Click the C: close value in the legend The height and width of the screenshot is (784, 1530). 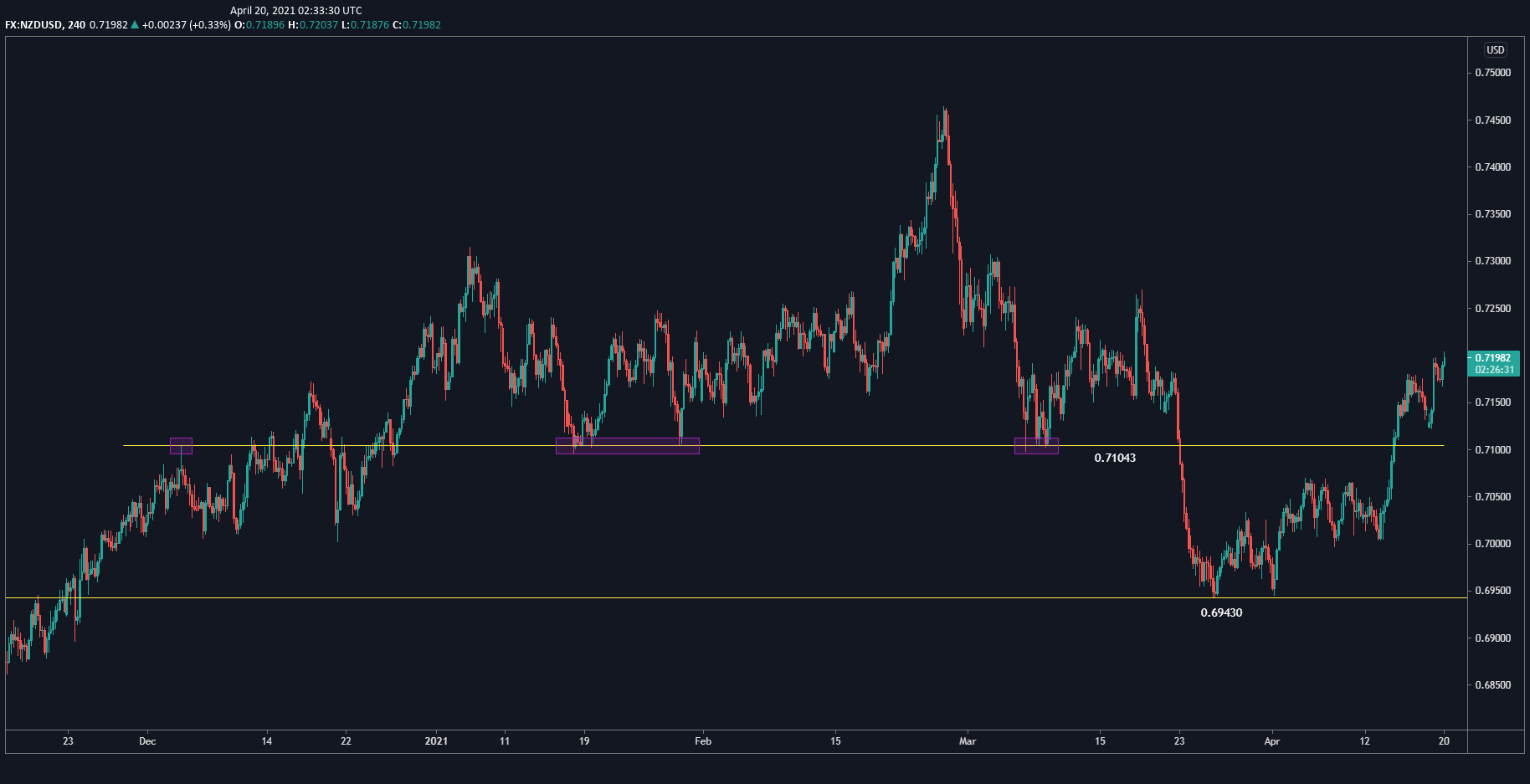point(423,25)
